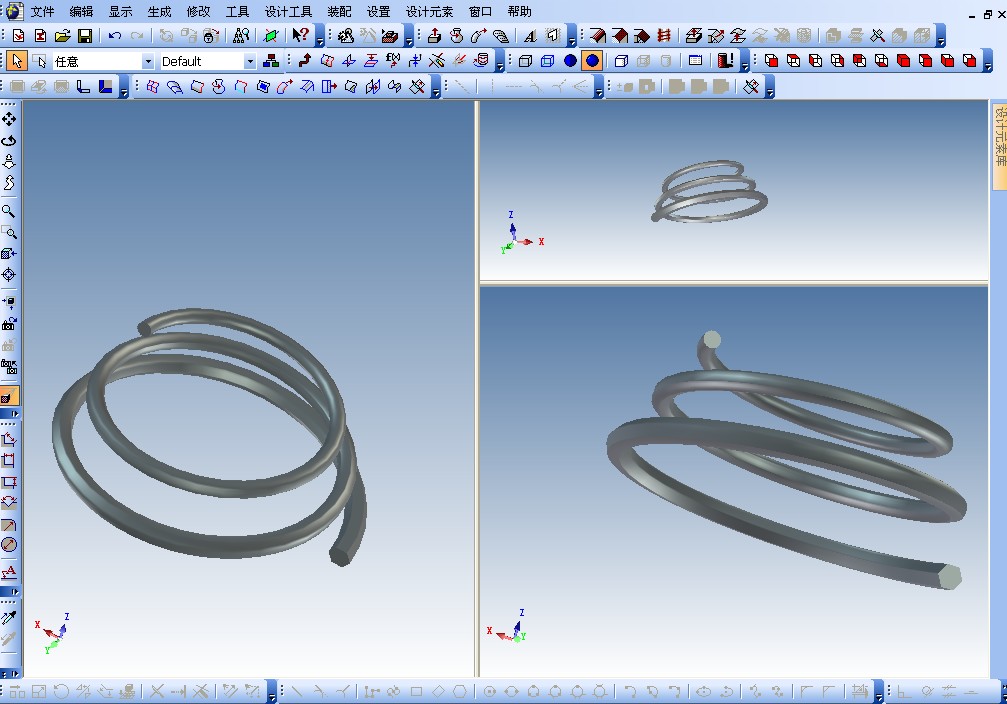The image size is (1007, 704).
Task: Click the dark red bent arrow icon
Action: 305,61
